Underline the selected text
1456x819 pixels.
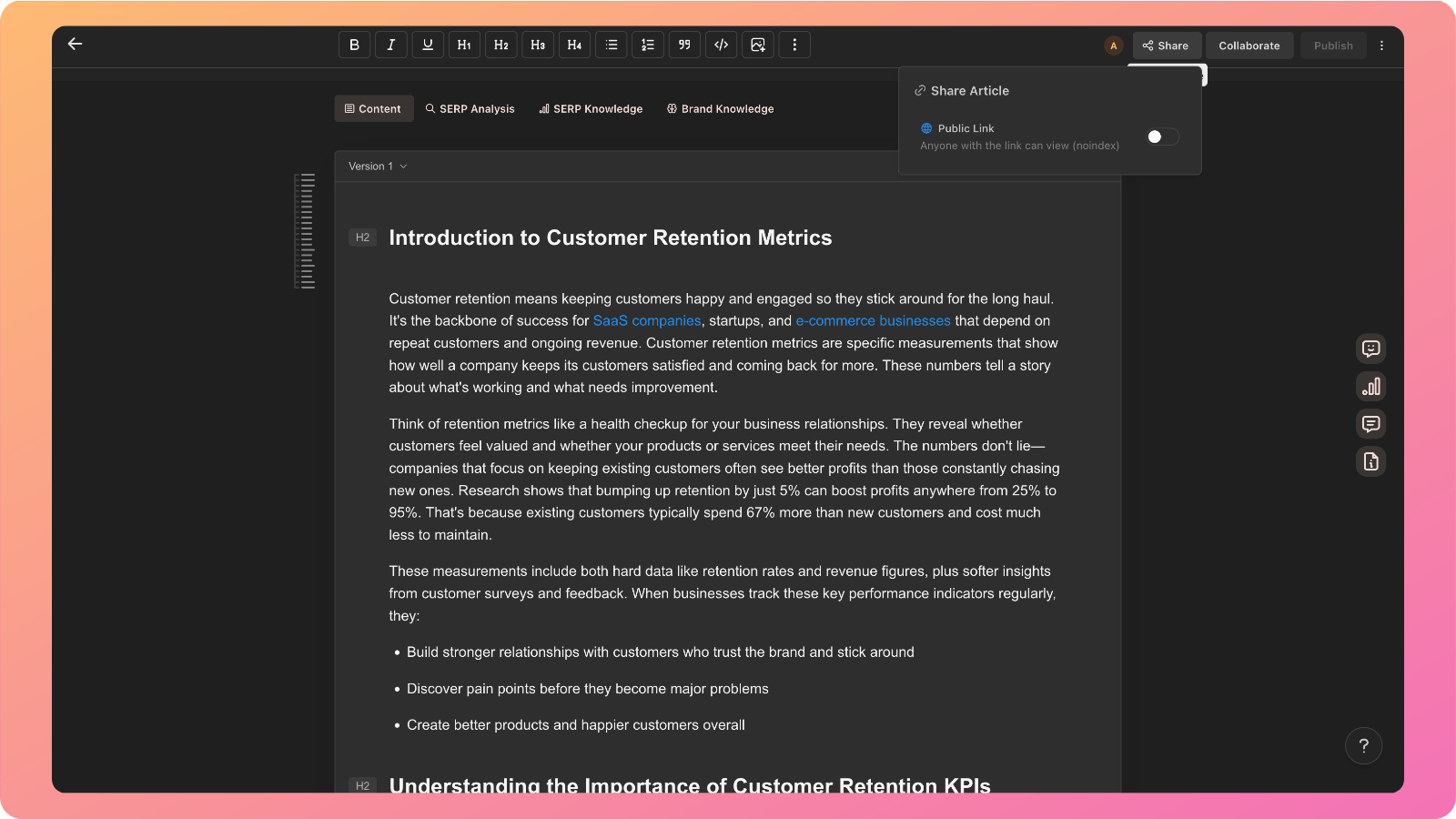click(x=428, y=45)
